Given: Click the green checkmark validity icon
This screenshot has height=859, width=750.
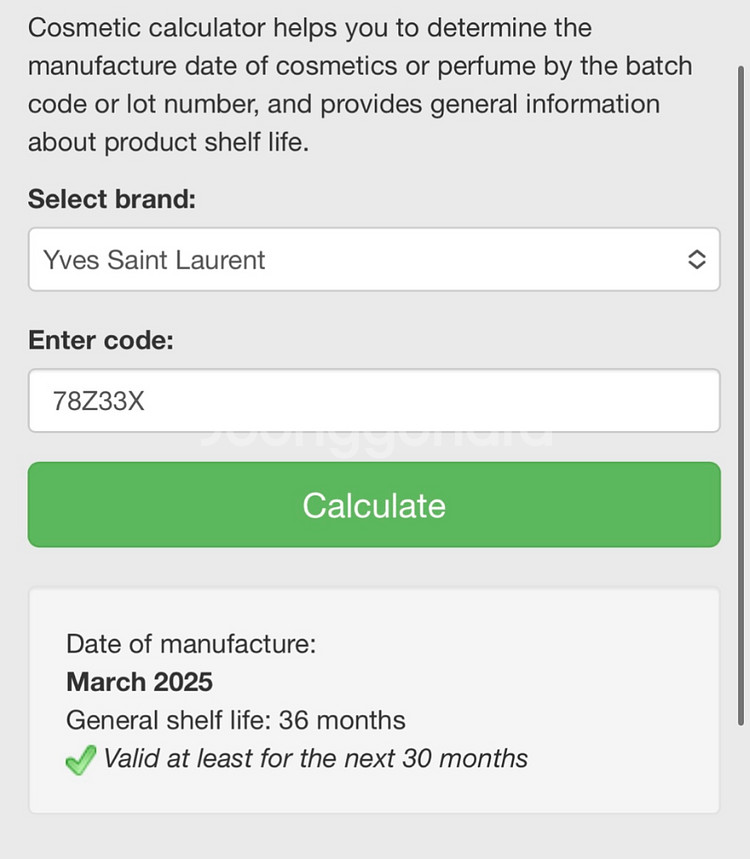Looking at the screenshot, I should click(81, 760).
